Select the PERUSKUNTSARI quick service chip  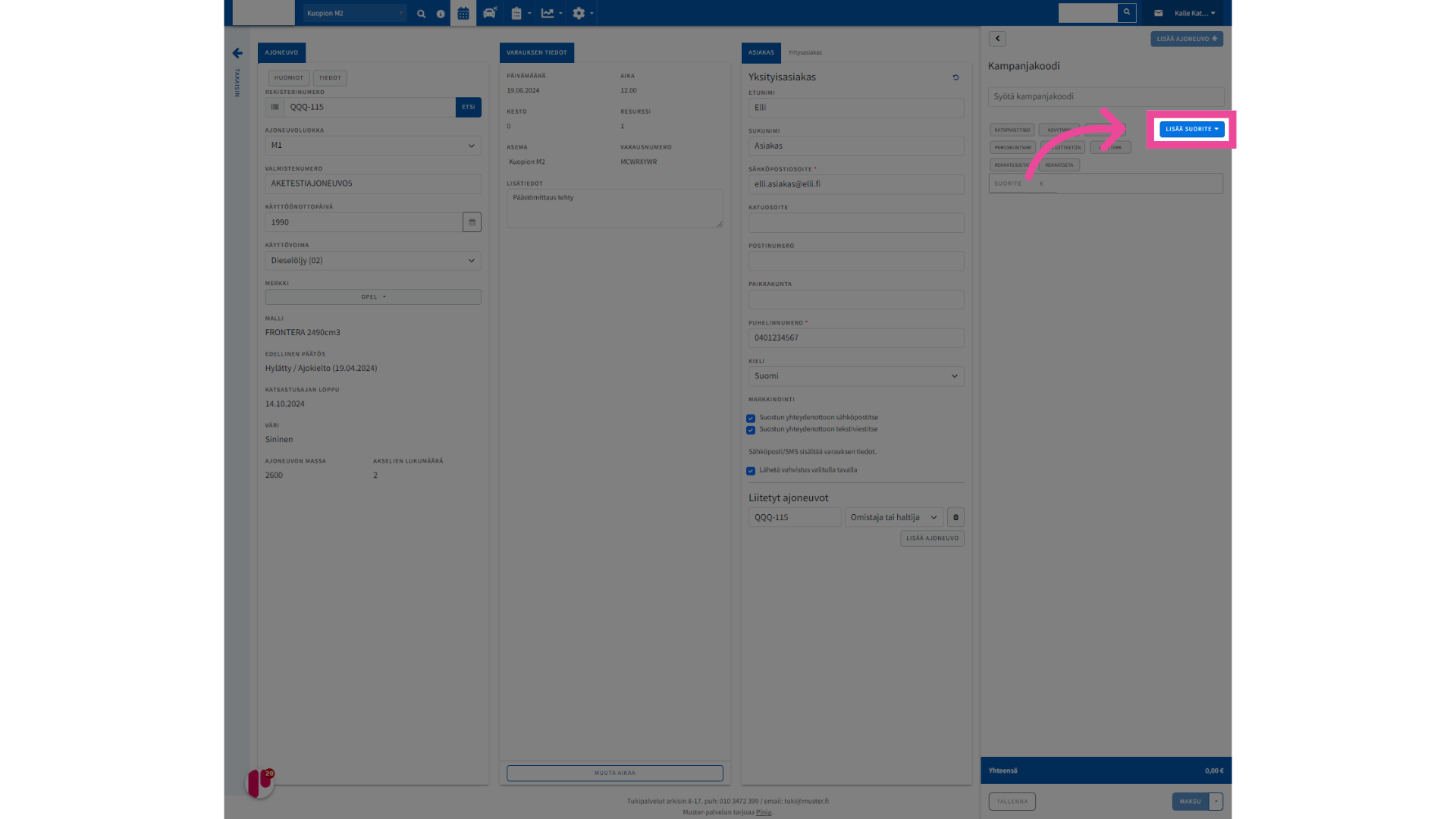point(1013,147)
